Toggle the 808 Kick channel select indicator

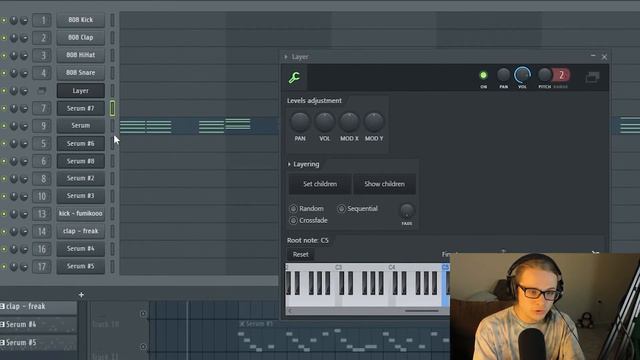[112, 20]
